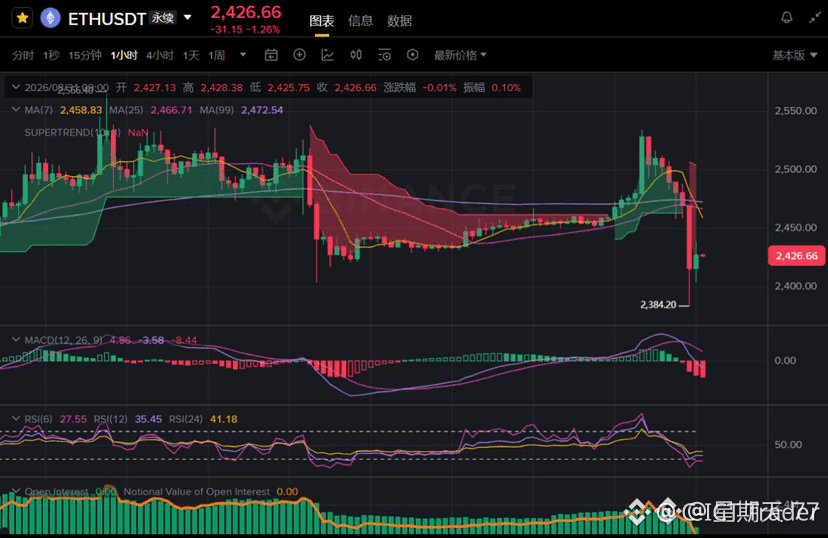Screen dimensions: 828x538
Task: Collapse the RSI indicator panel
Action: pos(16,419)
